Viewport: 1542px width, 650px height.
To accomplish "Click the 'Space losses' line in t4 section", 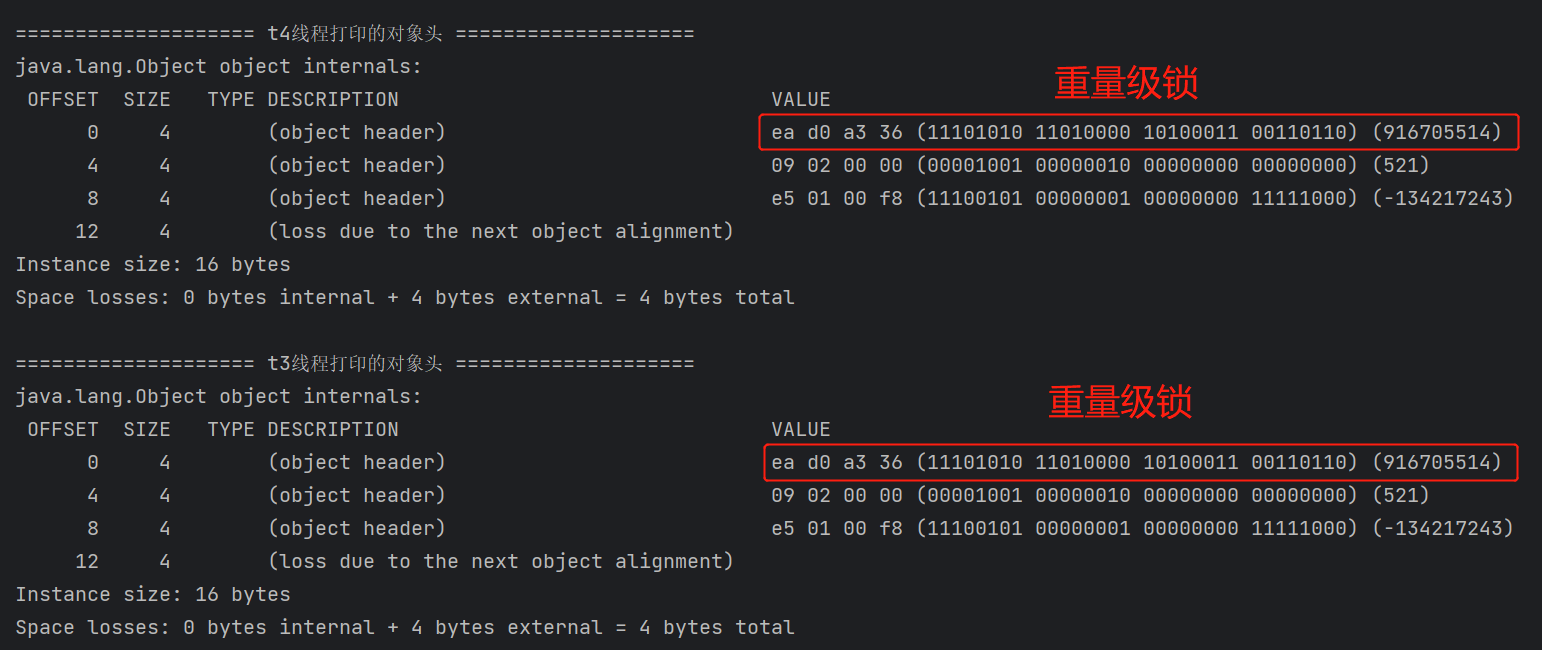I will coord(405,297).
